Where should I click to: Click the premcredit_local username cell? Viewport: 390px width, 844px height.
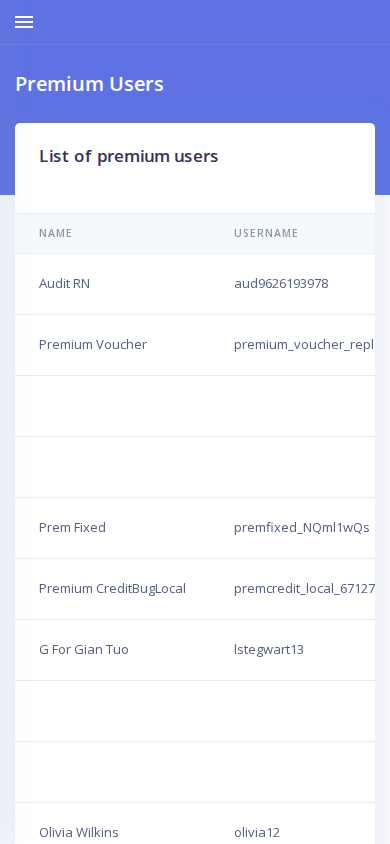click(304, 588)
